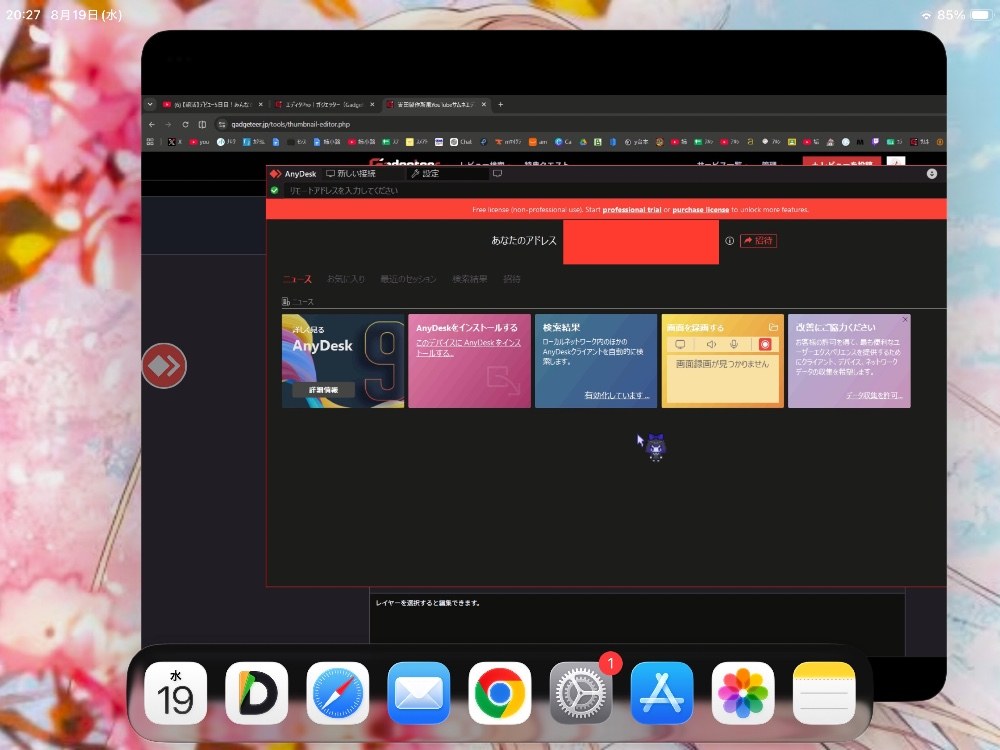The image size is (1000, 750).
Task: Launch Chrome from the dock
Action: (499, 693)
